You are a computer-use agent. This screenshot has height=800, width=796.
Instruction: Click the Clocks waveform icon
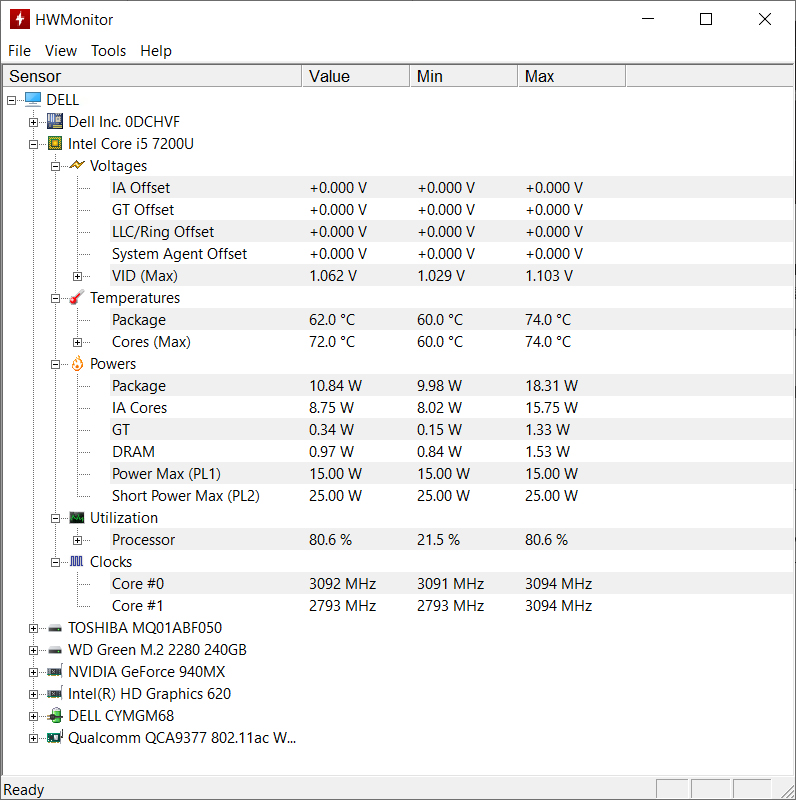pos(77,561)
